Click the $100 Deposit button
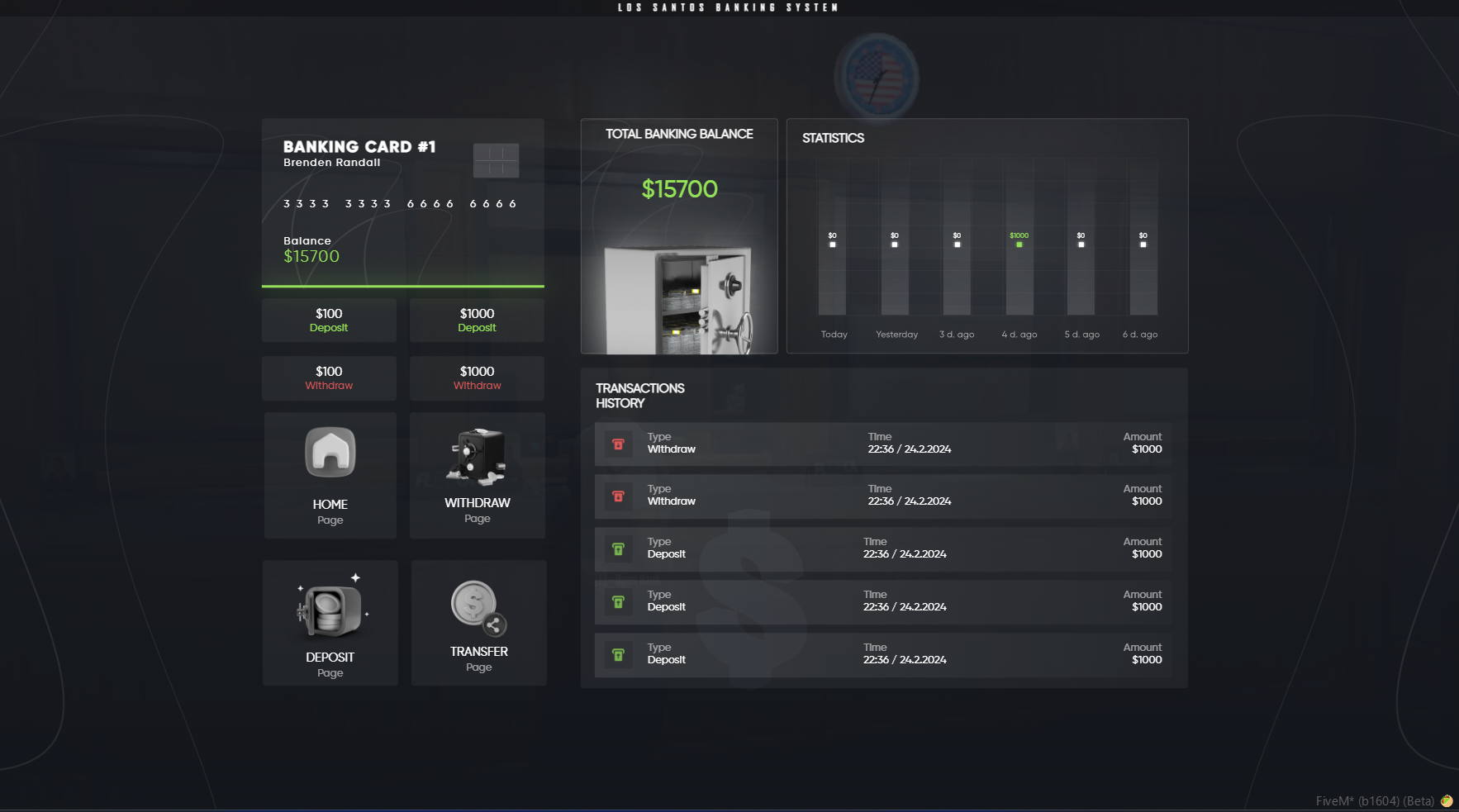1459x812 pixels. (329, 321)
